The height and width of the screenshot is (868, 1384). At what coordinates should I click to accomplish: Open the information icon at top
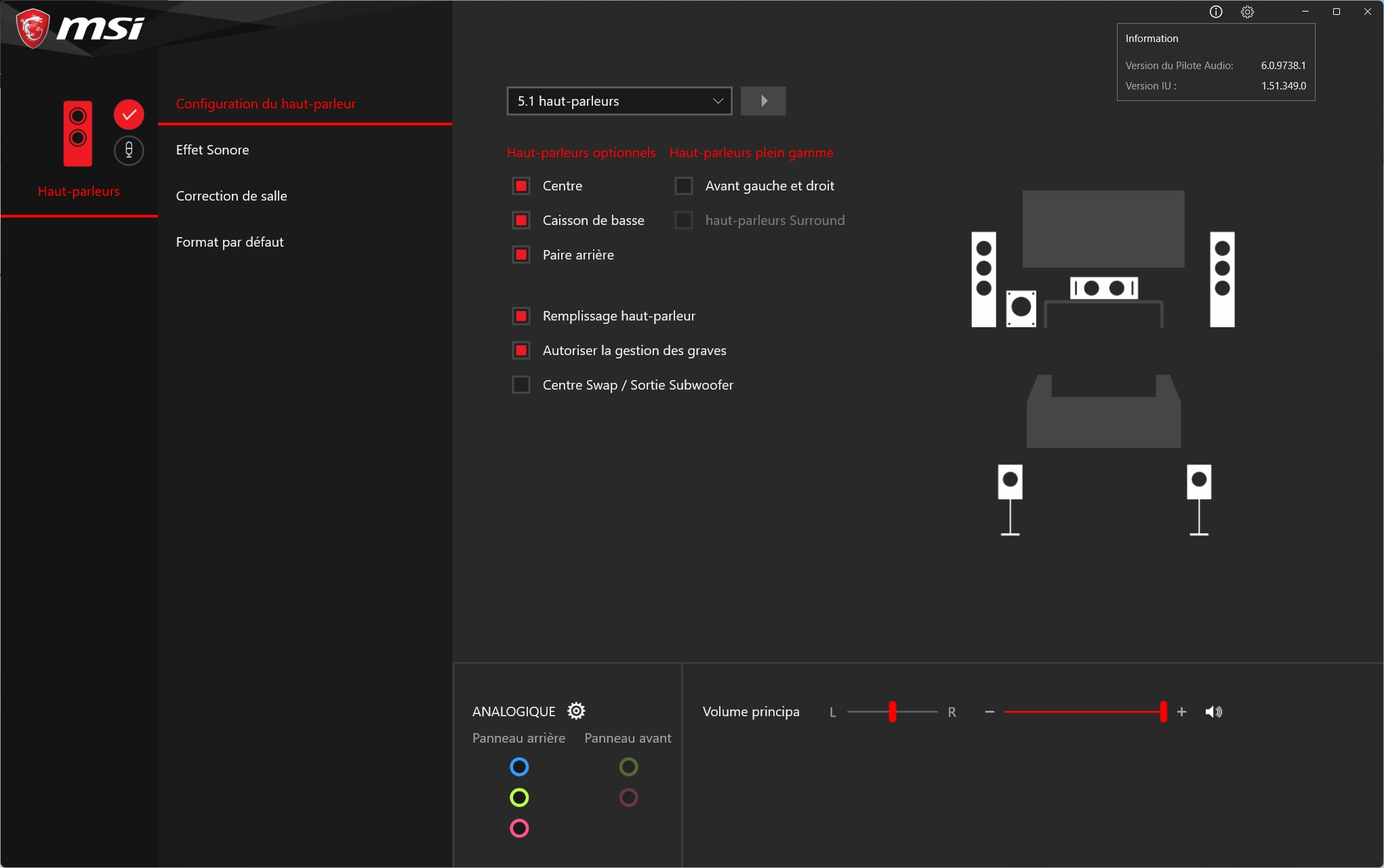[1216, 12]
